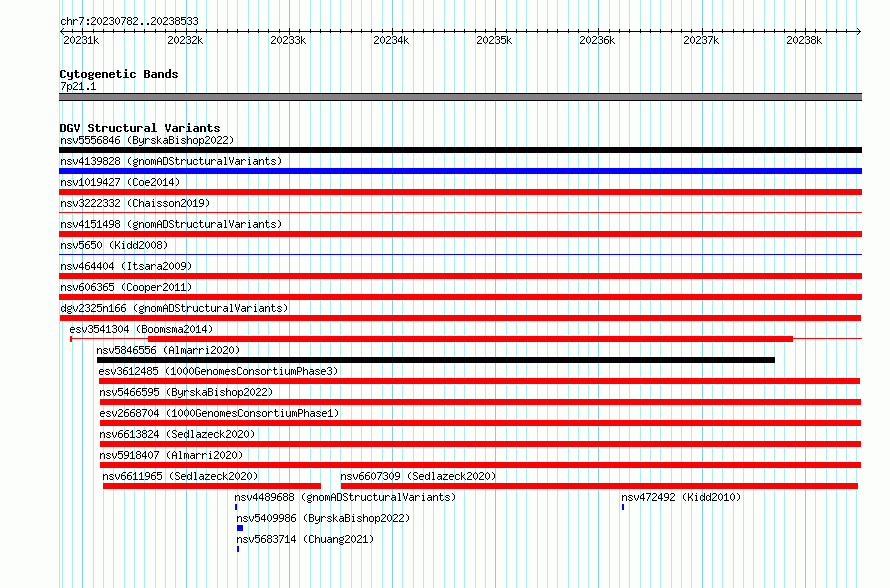Viewport: 890px width, 588px height.
Task: Select the red nsv1019427 variant bar
Action: point(460,192)
